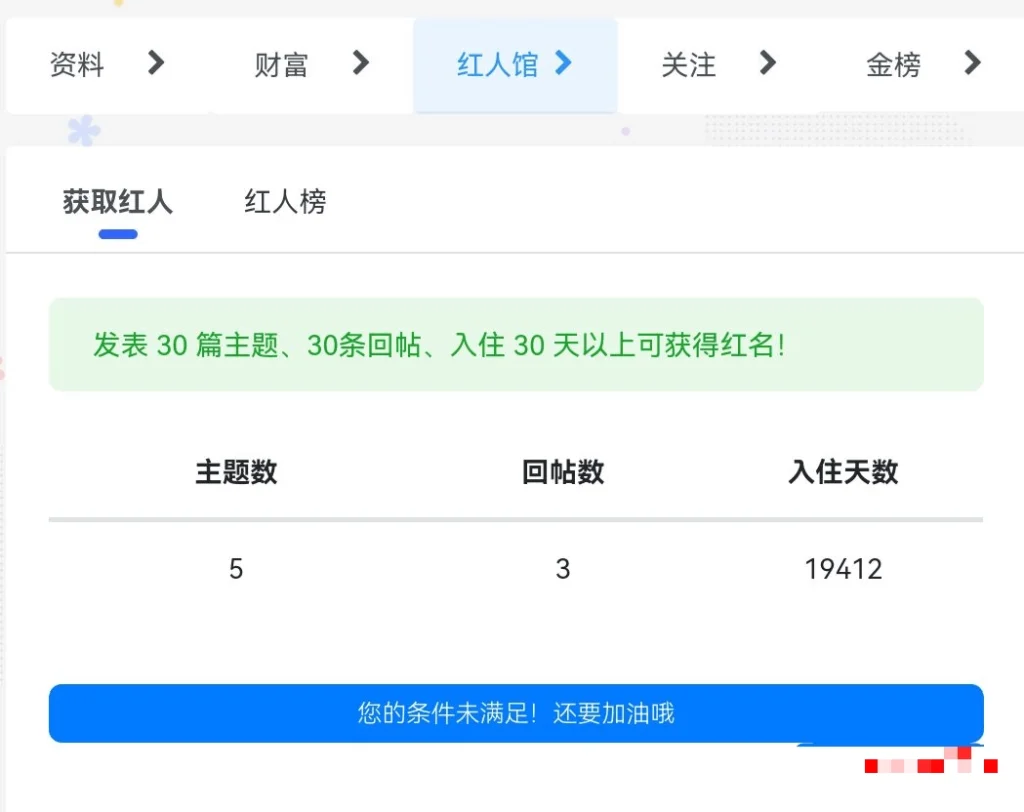Click the reply count value 3
Image resolution: width=1024 pixels, height=812 pixels.
point(563,569)
